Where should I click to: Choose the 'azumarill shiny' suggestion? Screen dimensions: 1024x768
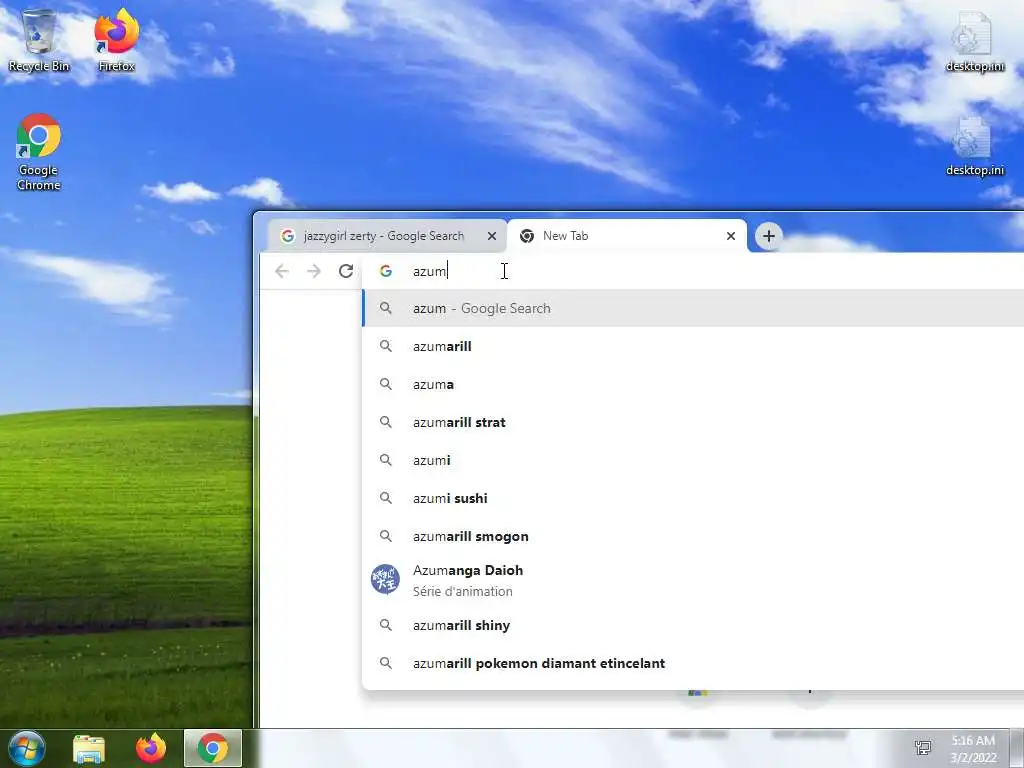693,625
